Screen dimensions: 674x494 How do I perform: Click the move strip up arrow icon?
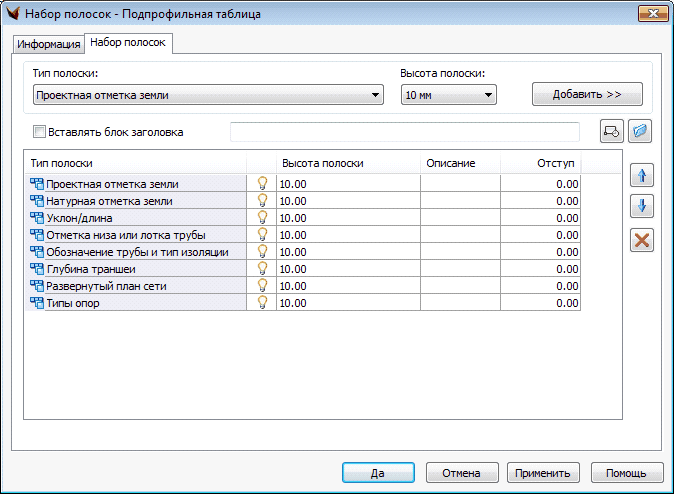tap(641, 175)
